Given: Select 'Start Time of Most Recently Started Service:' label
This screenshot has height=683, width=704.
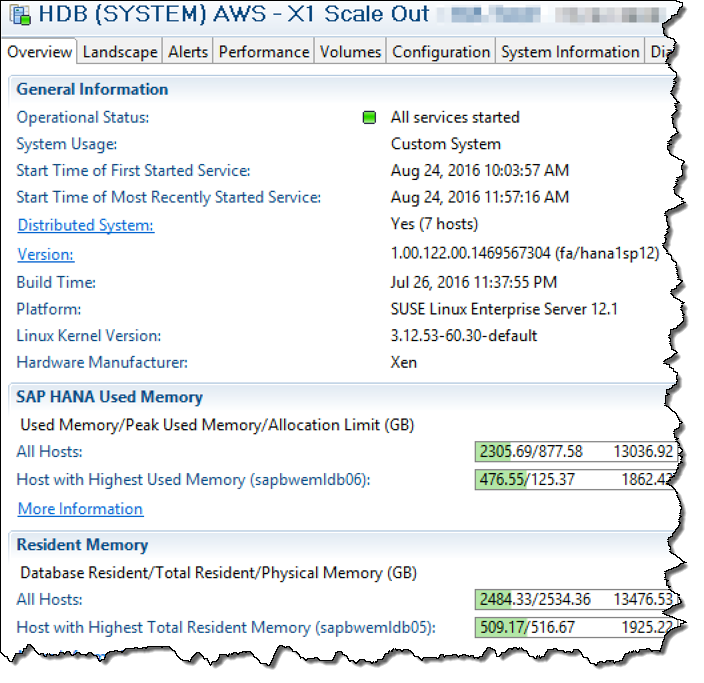Looking at the screenshot, I should [x=168, y=197].
